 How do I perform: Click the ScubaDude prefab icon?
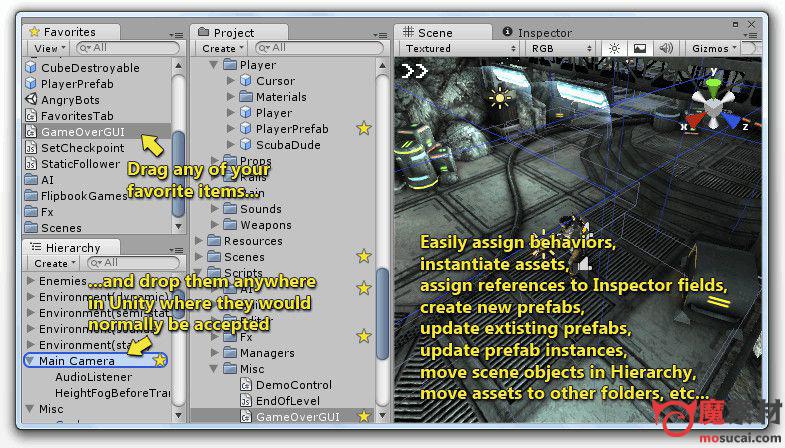tap(245, 145)
